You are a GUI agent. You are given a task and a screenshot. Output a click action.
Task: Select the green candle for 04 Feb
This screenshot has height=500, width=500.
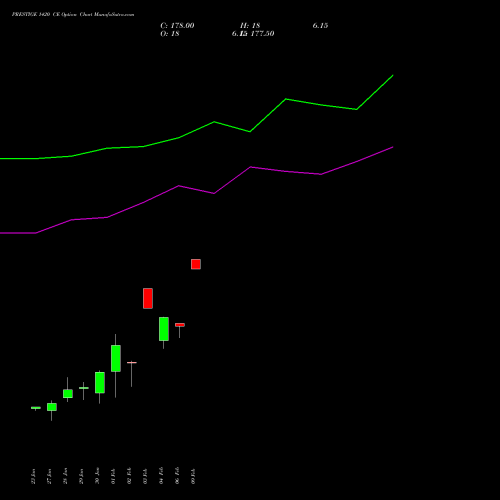pyautogui.click(x=164, y=329)
